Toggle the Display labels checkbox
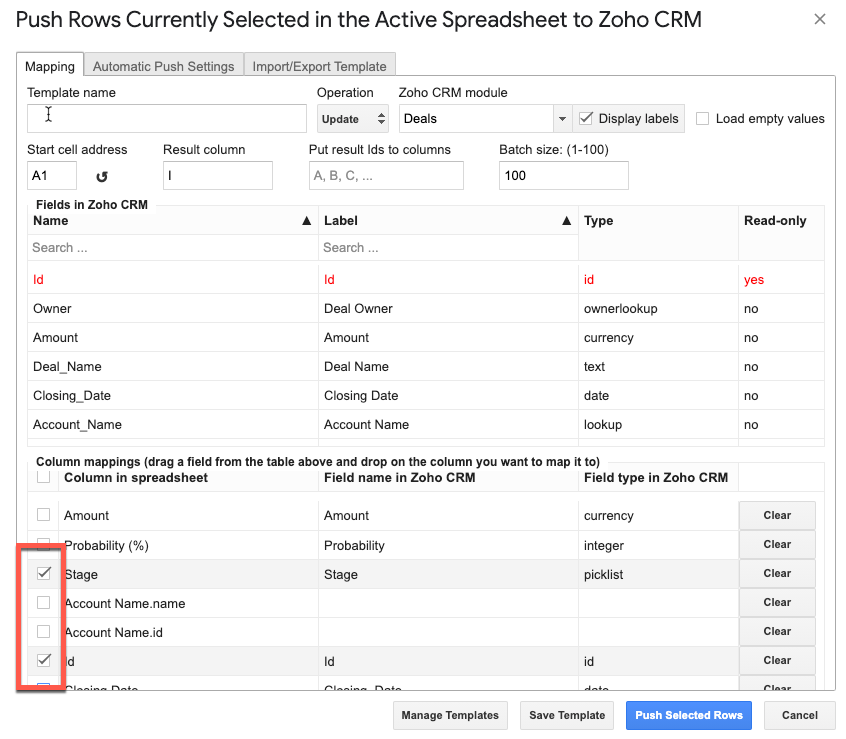 click(587, 118)
